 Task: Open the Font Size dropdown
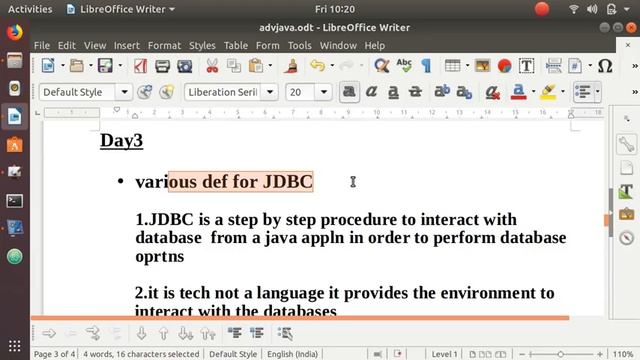(324, 92)
